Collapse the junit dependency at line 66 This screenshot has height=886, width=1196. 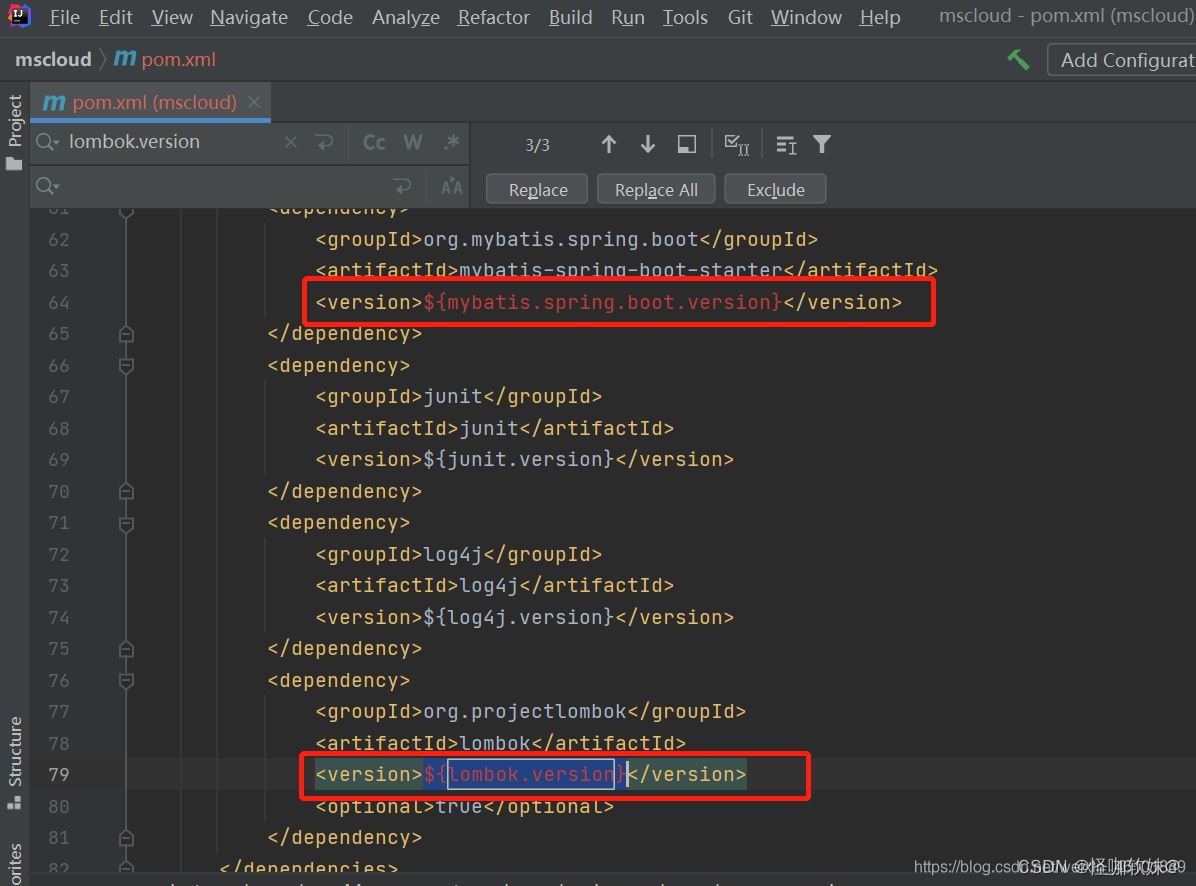pos(126,366)
